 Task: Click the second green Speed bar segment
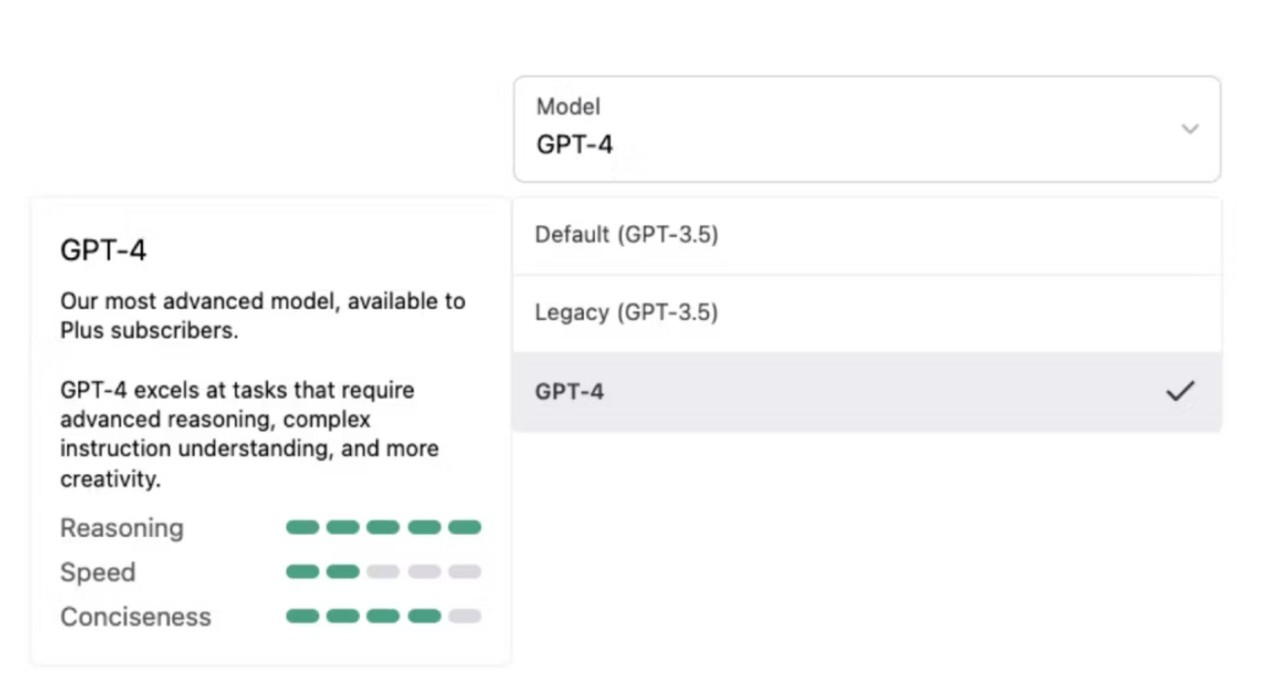pyautogui.click(x=343, y=572)
